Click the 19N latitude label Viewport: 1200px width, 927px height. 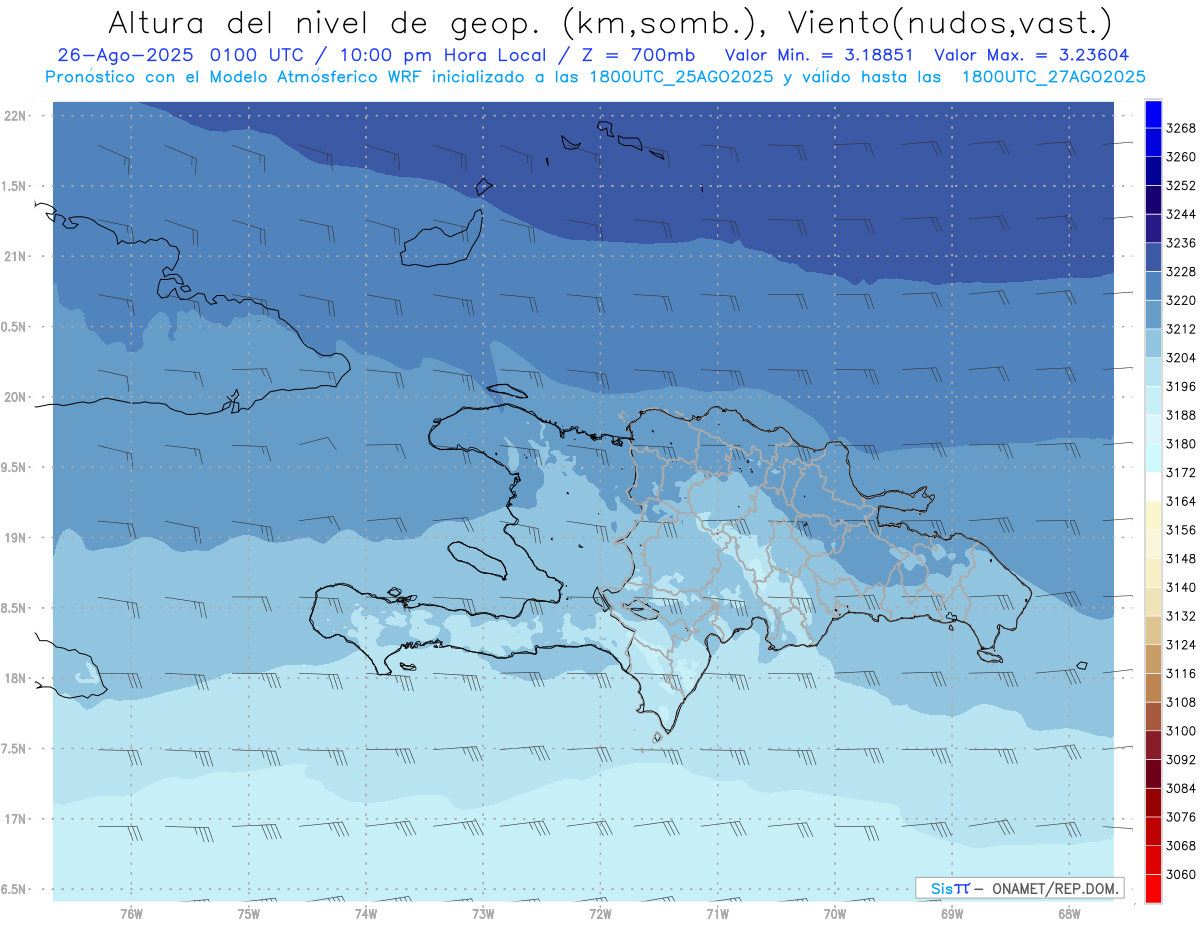[x=16, y=538]
